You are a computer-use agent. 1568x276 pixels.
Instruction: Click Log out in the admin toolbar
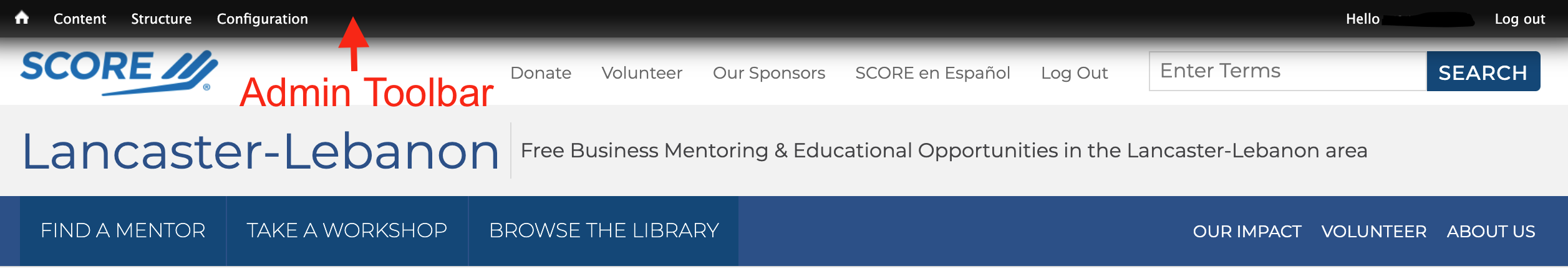[x=1519, y=19]
